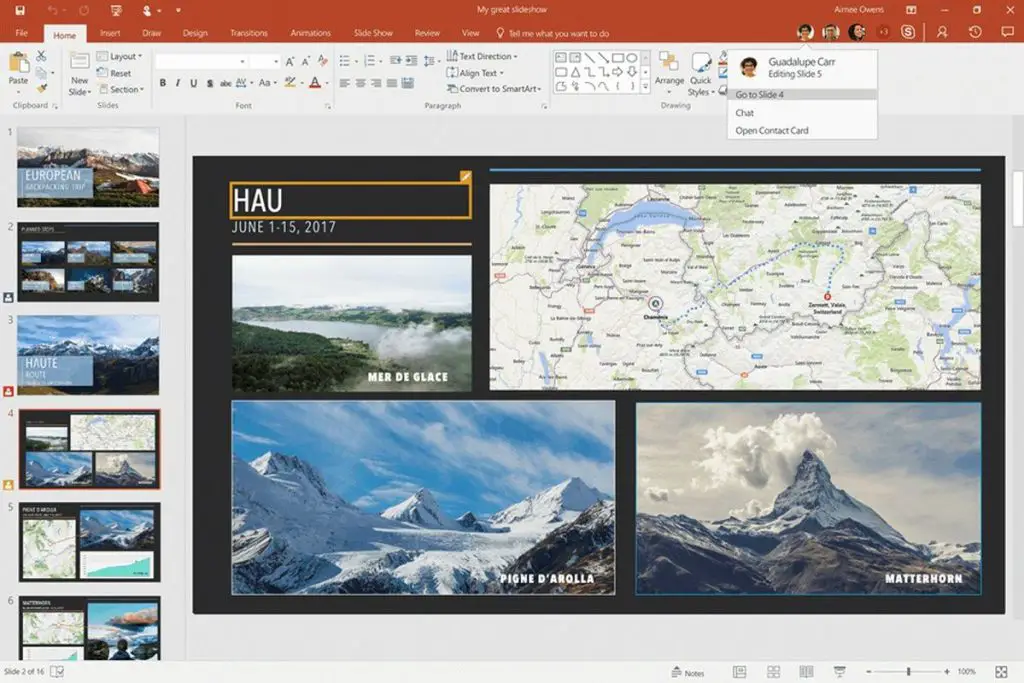1024x683 pixels.
Task: Click the Save icon in quick access toolbar
Action: (19, 9)
